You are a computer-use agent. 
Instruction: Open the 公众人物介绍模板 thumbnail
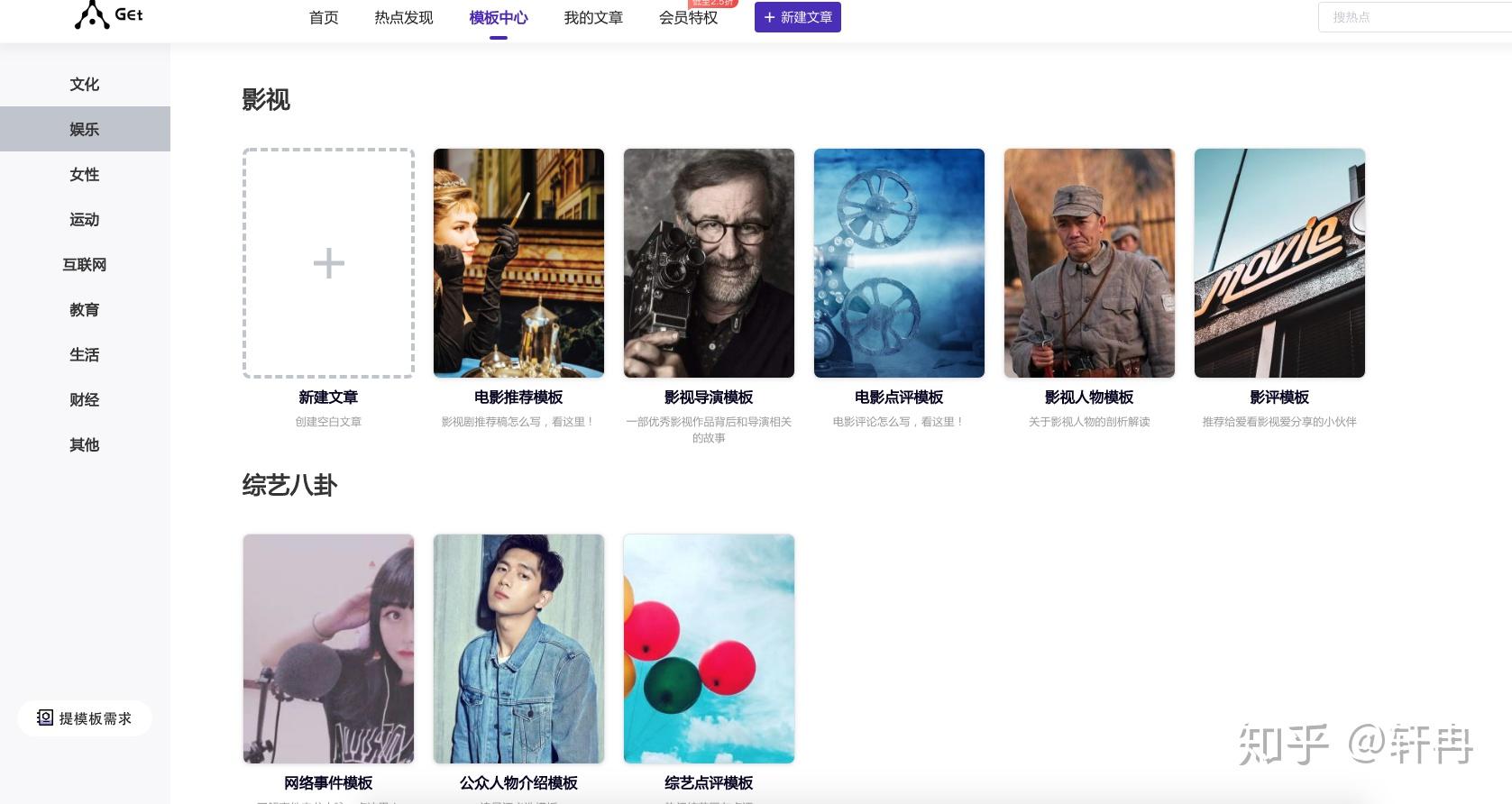[518, 649]
